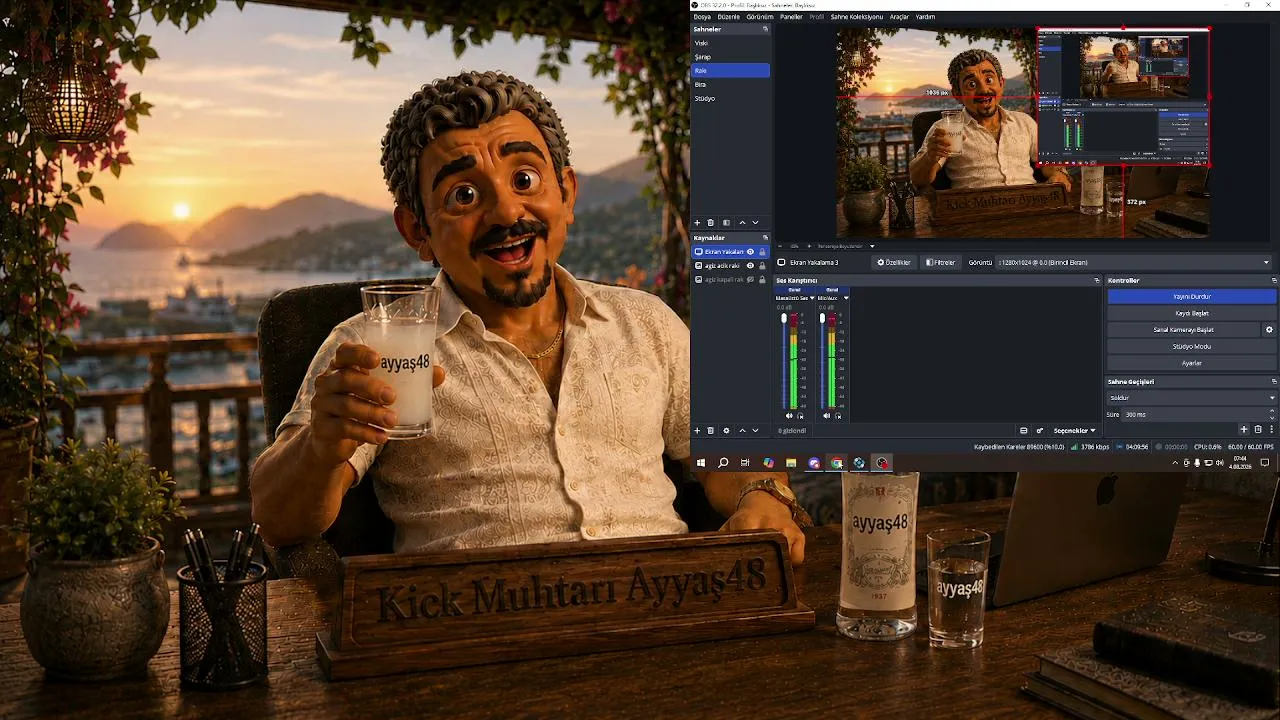Toggle lock on 'agiz acik raki' source
The height and width of the screenshot is (720, 1280).
762,266
